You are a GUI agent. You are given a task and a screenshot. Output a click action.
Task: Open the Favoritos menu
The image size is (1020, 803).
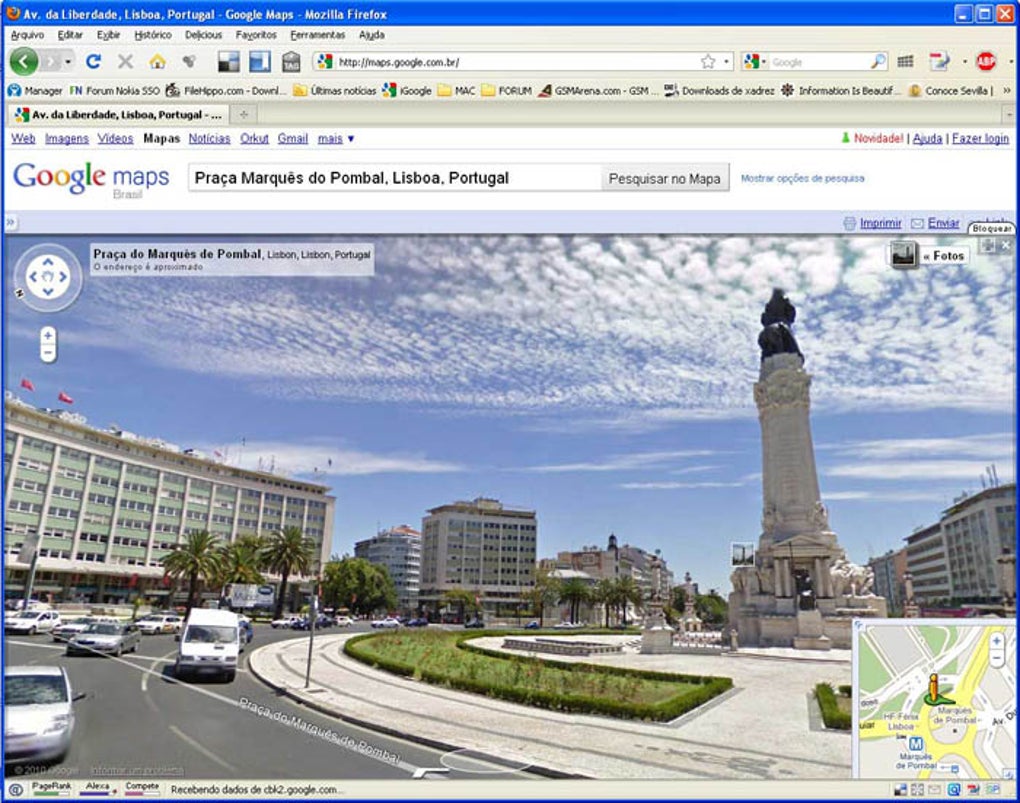[x=256, y=35]
